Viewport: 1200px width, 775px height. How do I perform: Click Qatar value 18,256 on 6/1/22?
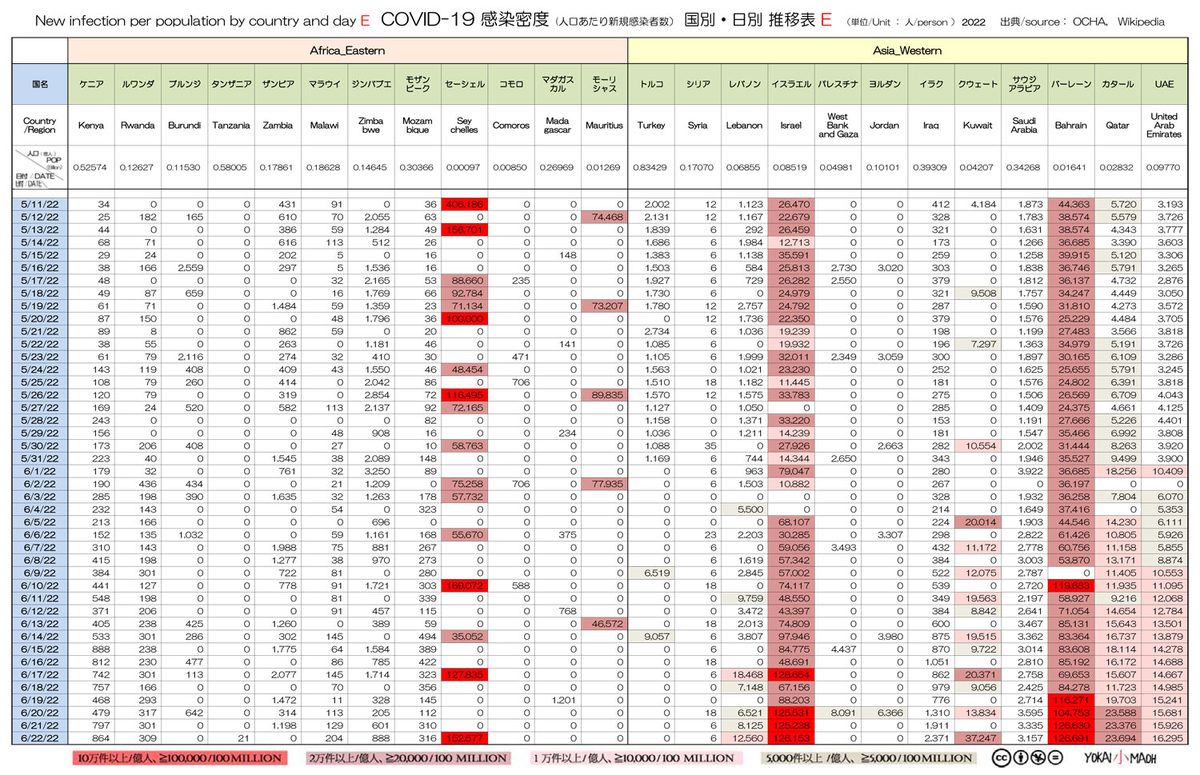(x=1118, y=471)
